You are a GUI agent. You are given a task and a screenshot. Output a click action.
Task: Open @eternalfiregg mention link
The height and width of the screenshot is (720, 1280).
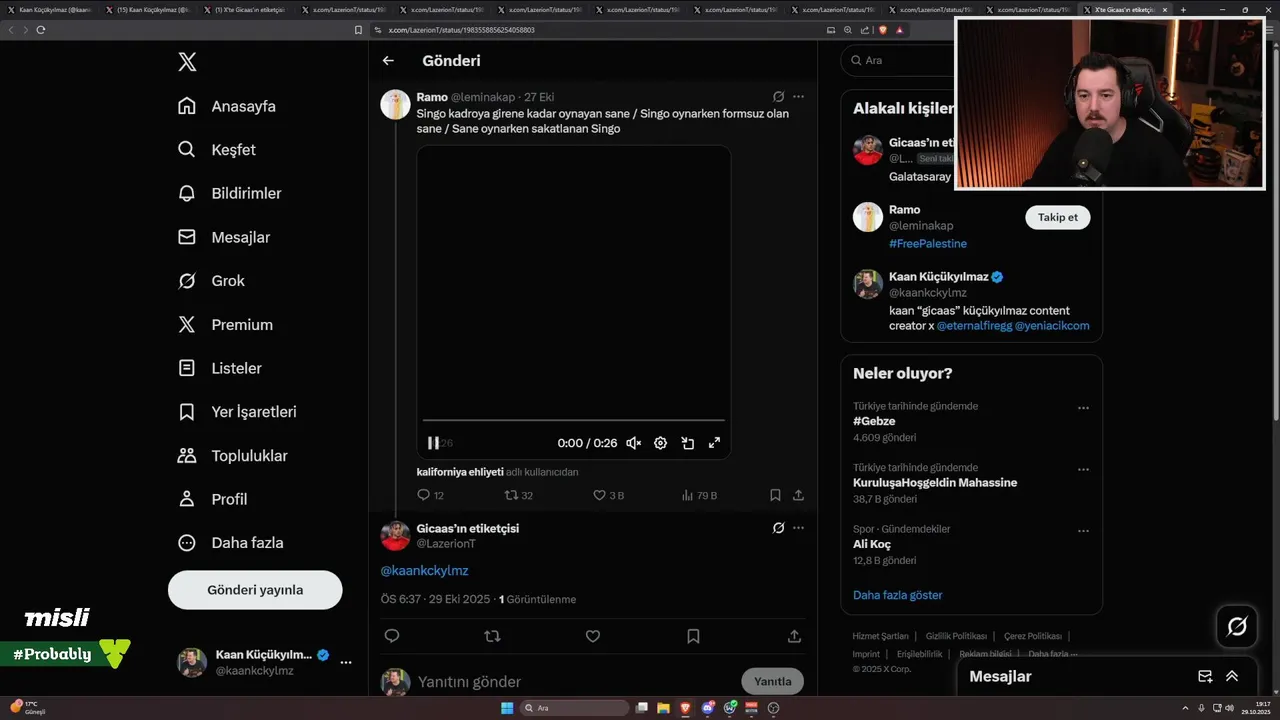pos(974,326)
